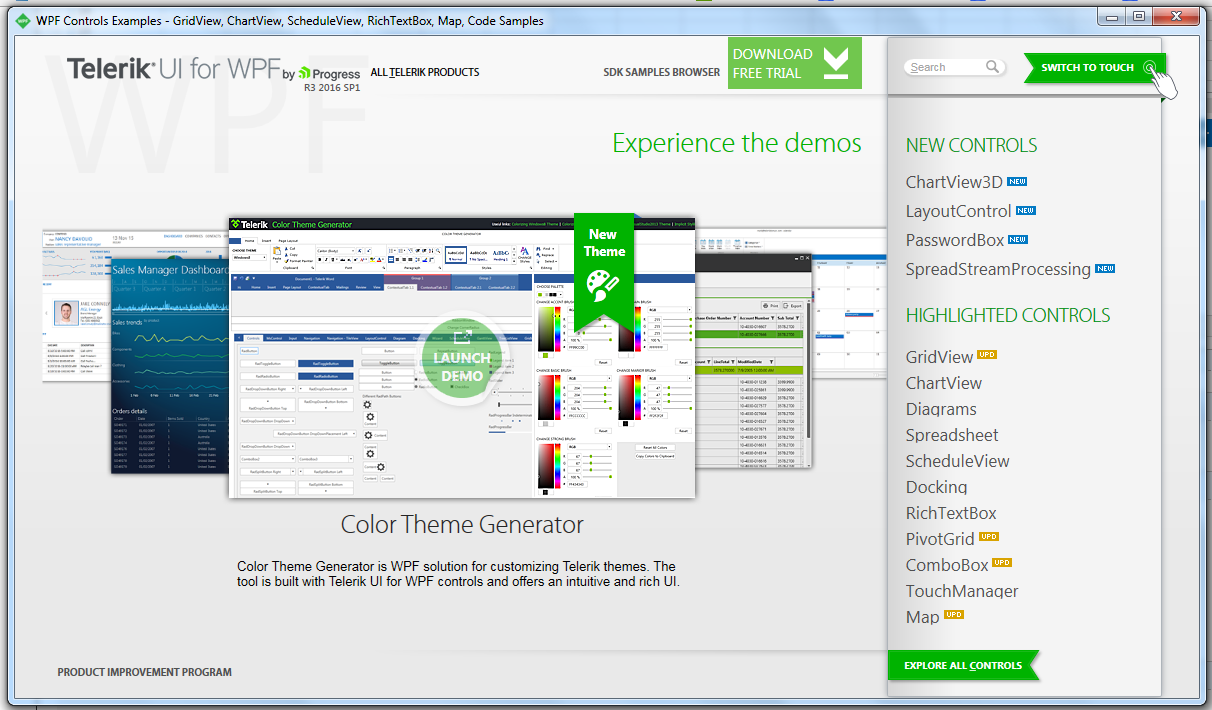Select RichTextBox in highlighted controls
The image size is (1212, 710).
[x=951, y=513]
